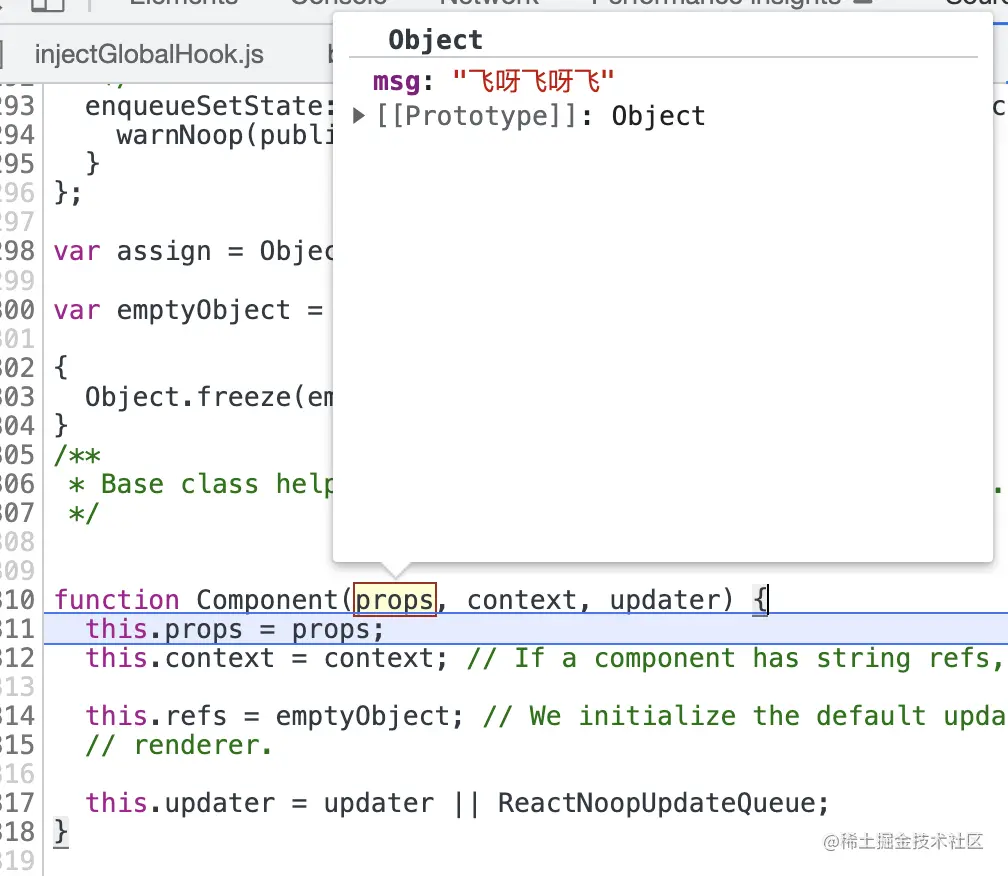Click the updater parameter in Component signature

(663, 600)
